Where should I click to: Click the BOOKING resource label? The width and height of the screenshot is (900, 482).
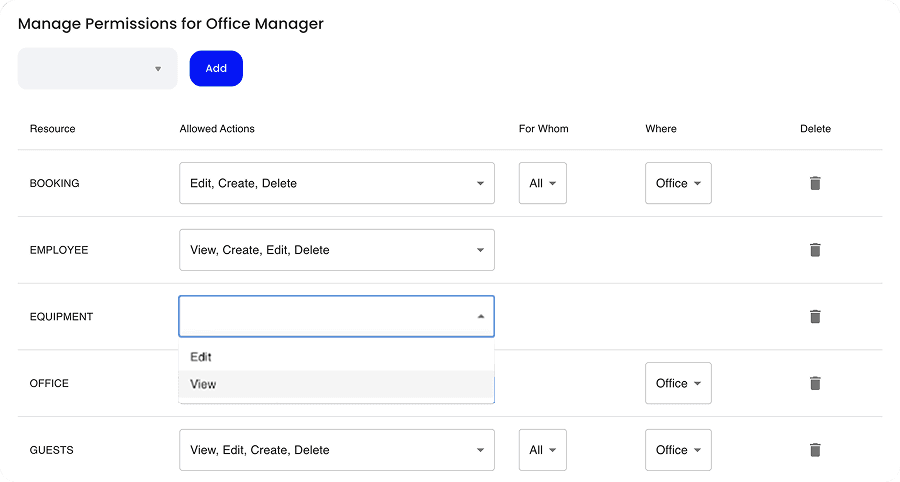55,183
